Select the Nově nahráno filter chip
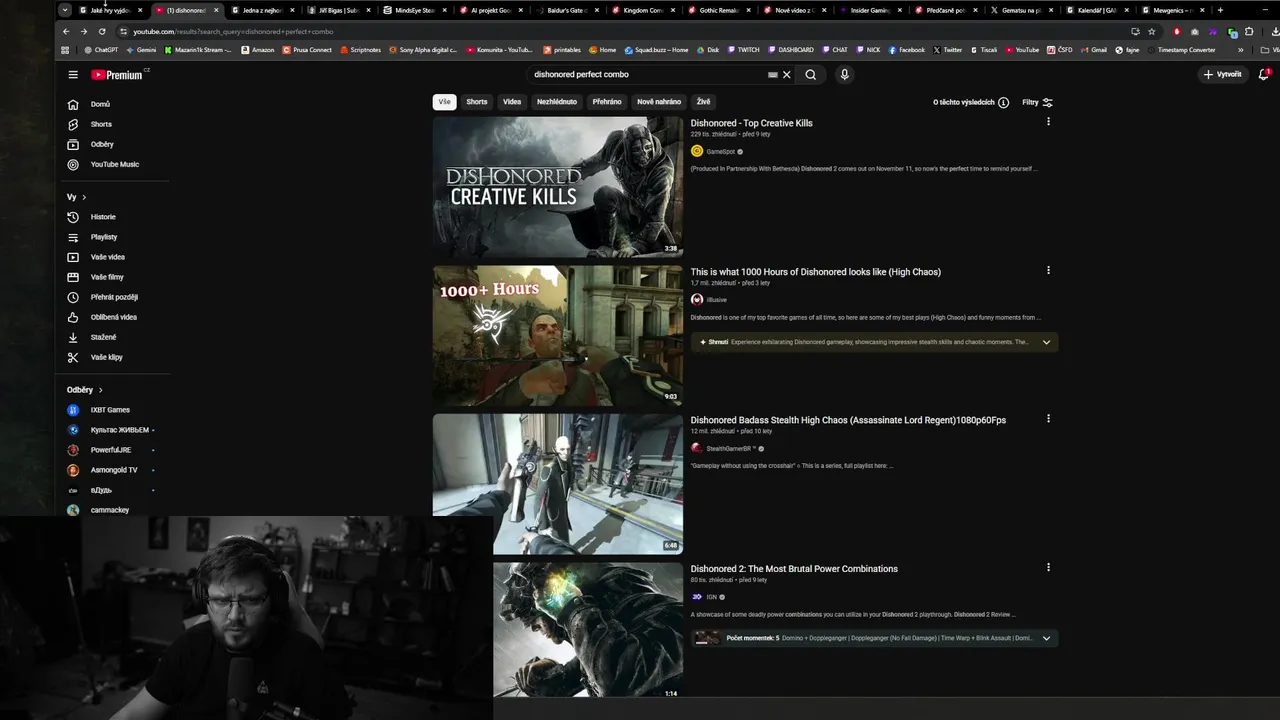 click(659, 102)
